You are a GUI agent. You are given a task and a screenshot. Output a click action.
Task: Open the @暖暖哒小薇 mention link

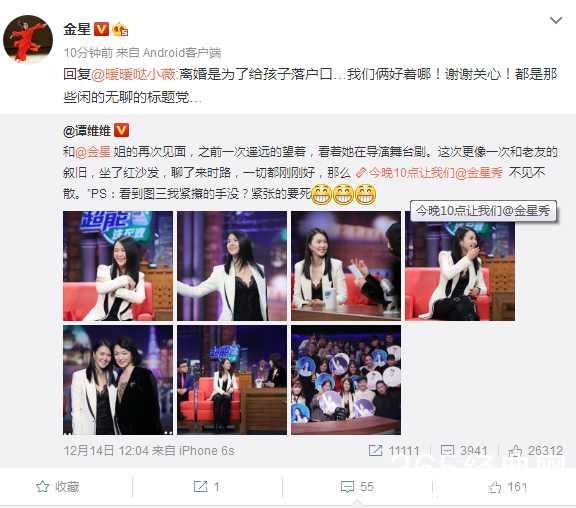tap(134, 74)
